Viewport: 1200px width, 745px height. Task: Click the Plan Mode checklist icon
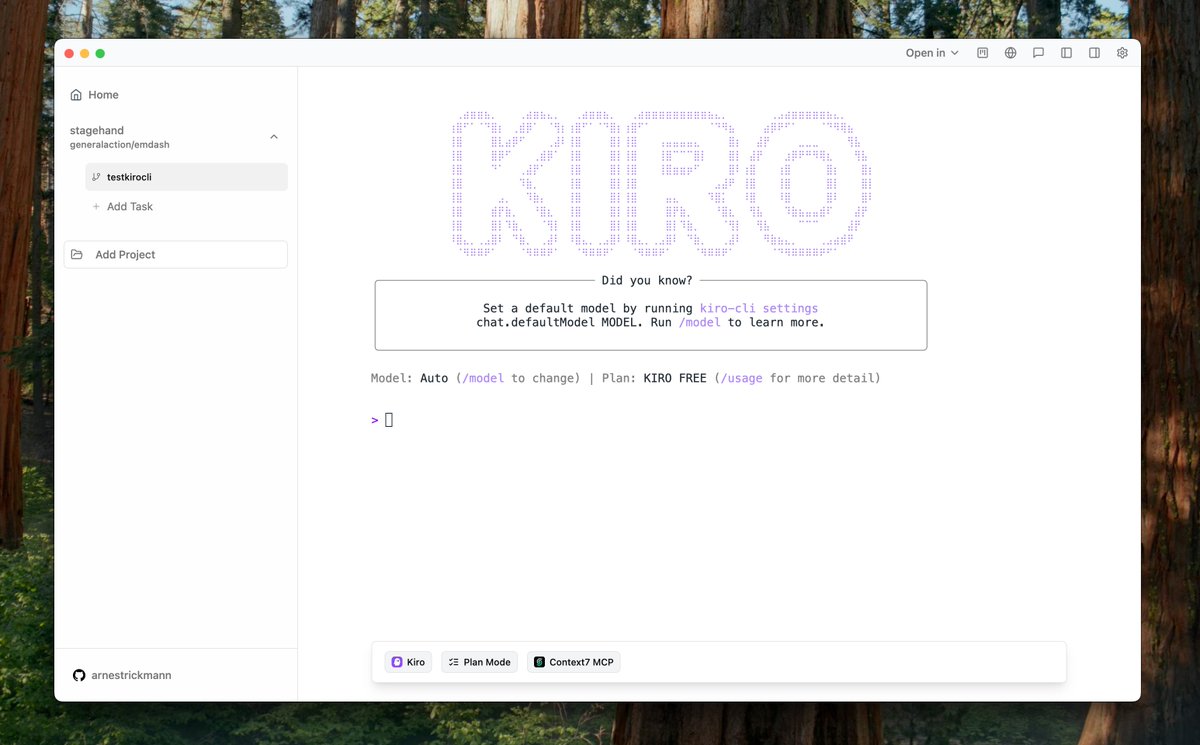coord(453,662)
